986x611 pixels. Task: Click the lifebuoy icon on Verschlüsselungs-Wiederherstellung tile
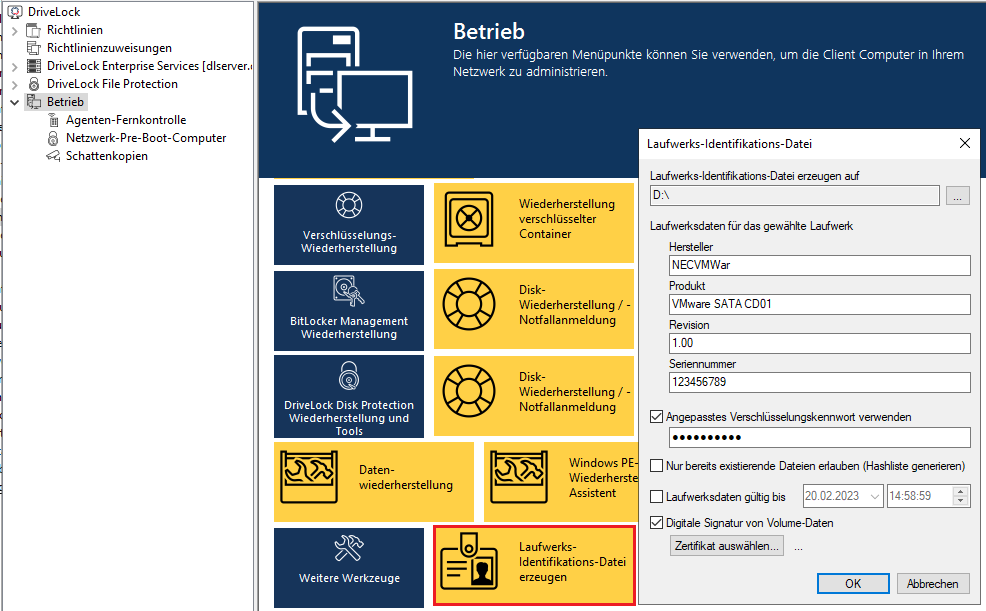[x=348, y=207]
